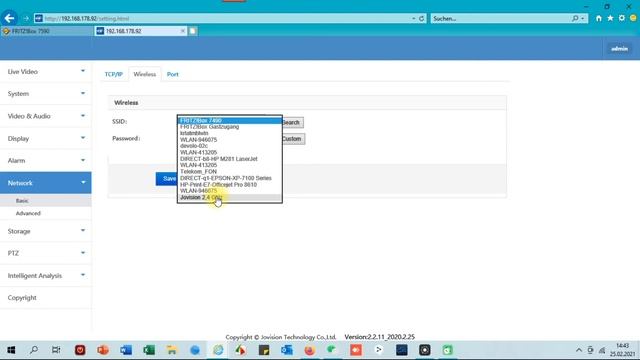Open Outlook from the taskbar
Screen dimensions: 640x360
pyautogui.click(x=287, y=350)
